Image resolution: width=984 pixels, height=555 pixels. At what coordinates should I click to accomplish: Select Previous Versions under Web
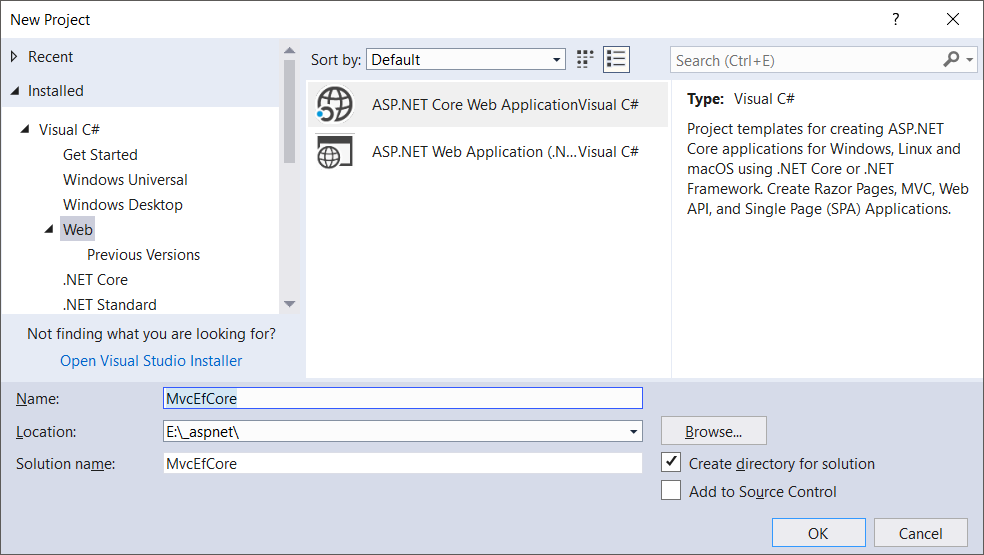pos(143,255)
